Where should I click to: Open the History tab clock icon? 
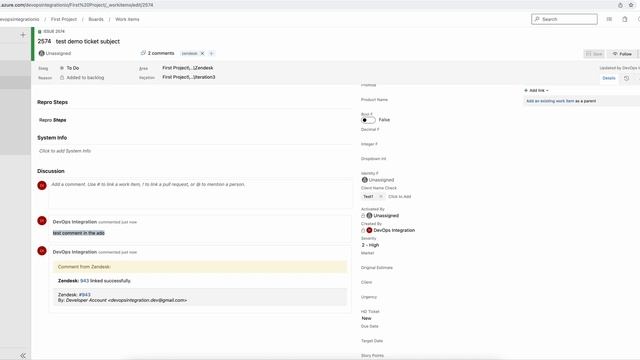pos(627,78)
